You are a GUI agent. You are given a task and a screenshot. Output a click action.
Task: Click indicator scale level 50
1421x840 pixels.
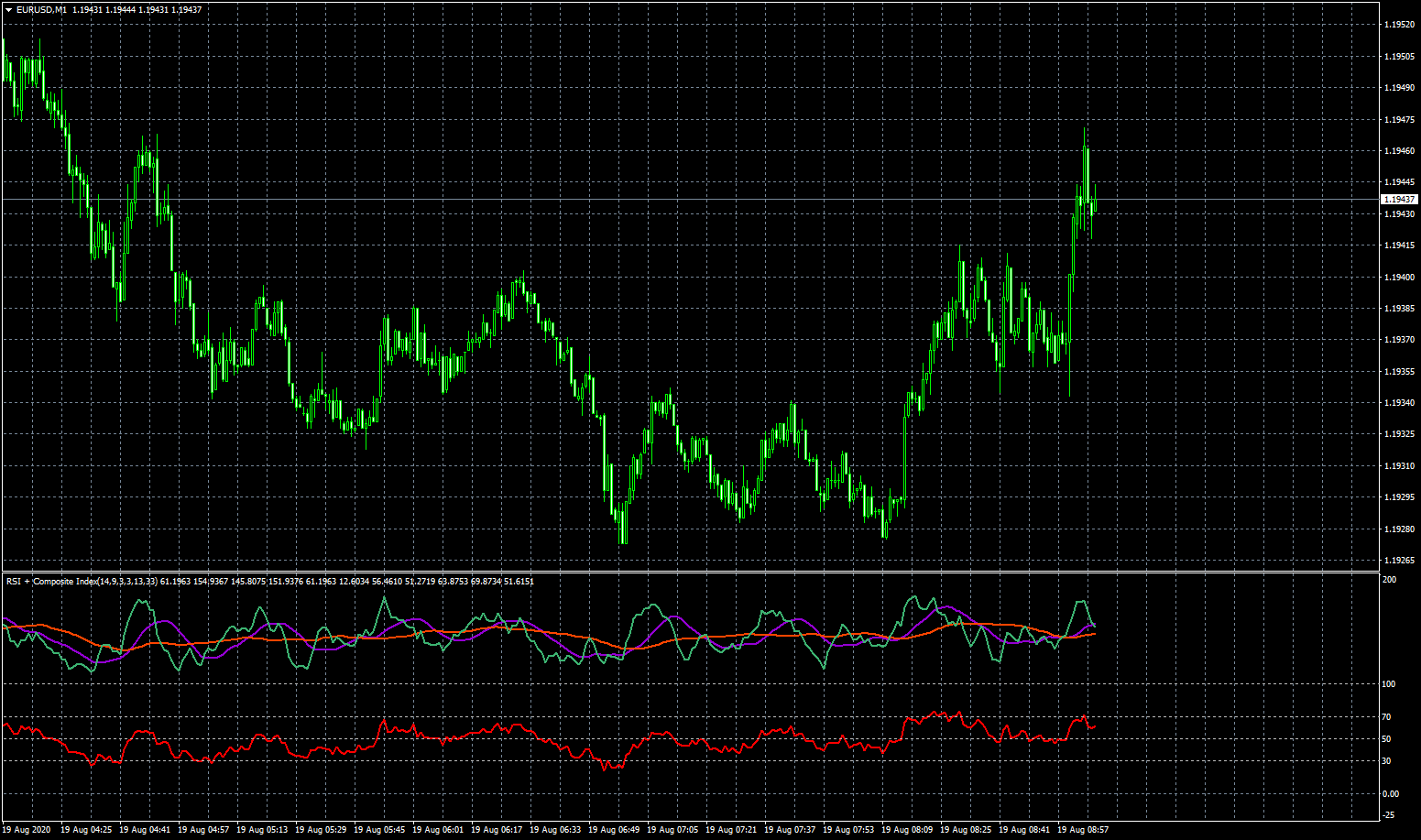coord(1386,739)
